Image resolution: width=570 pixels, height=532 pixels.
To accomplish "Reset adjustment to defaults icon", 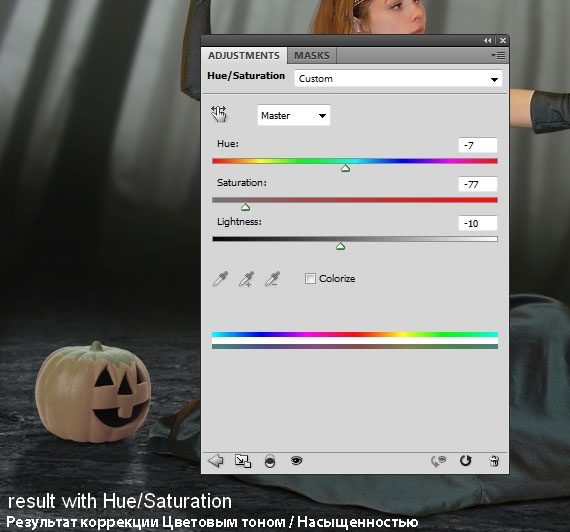I will tap(465, 461).
